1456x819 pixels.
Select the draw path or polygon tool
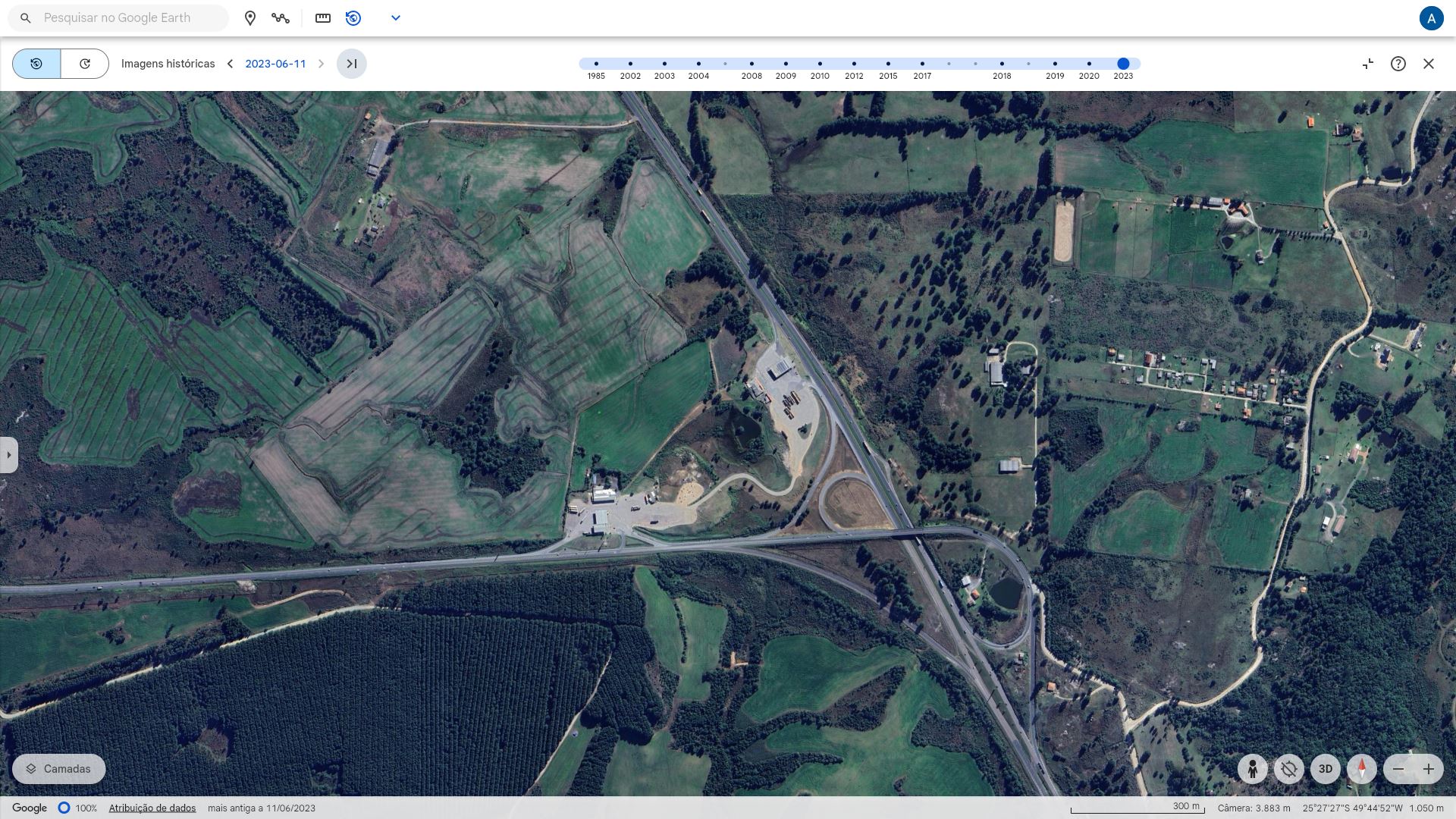[281, 17]
